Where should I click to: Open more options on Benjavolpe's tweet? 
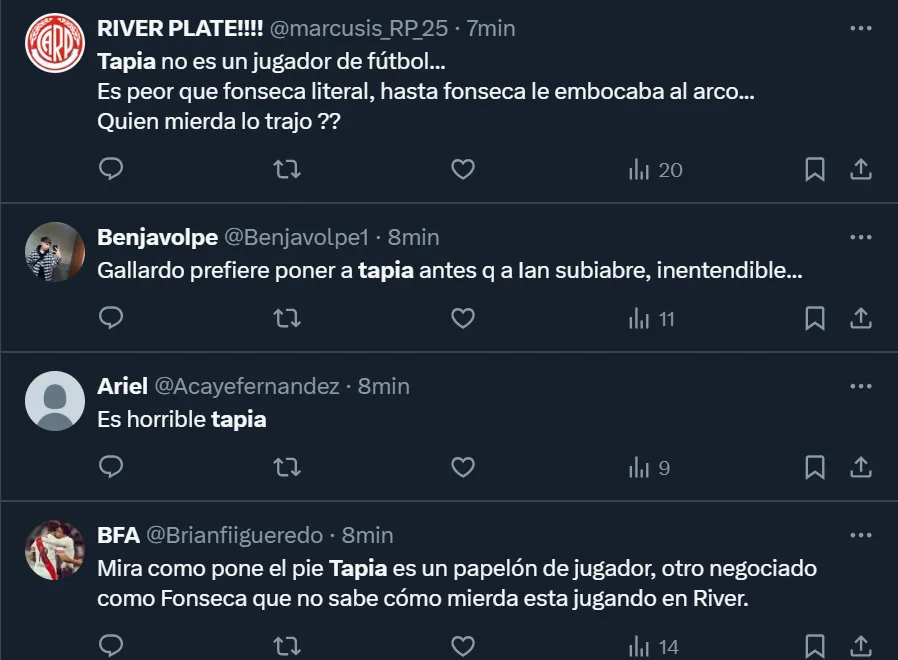[860, 237]
